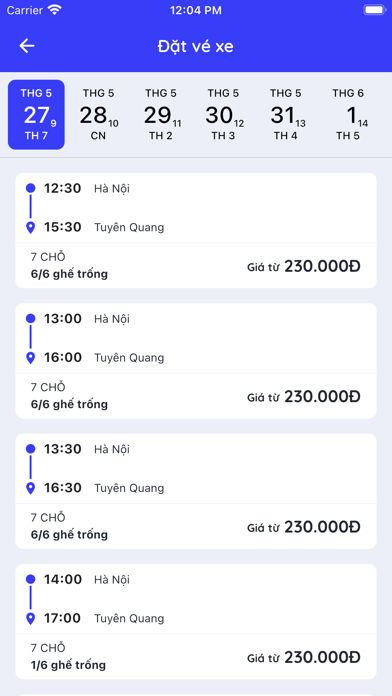
Task: Click the Đặt vé xe title
Action: pos(196,46)
